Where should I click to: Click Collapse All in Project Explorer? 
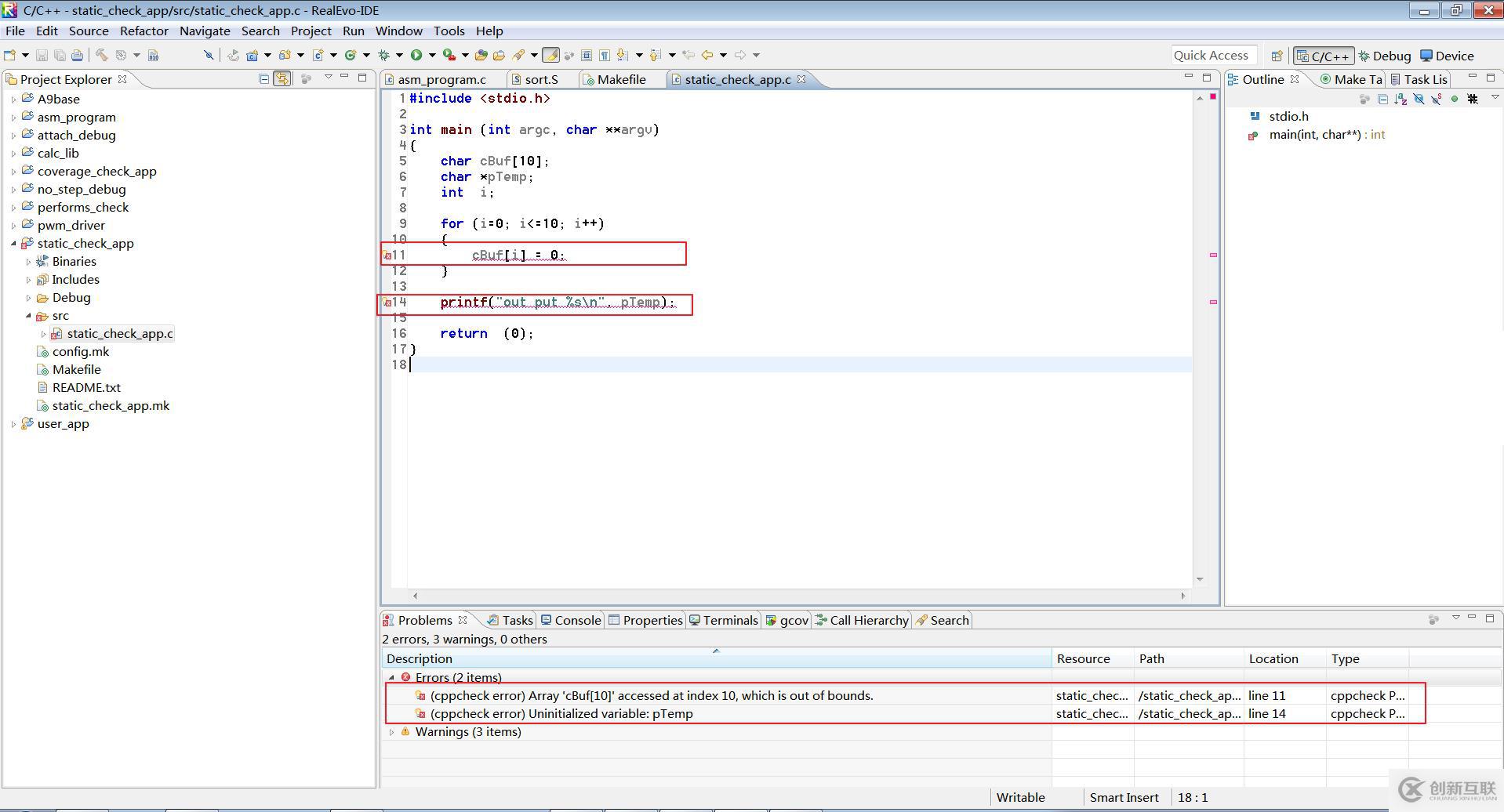click(264, 78)
